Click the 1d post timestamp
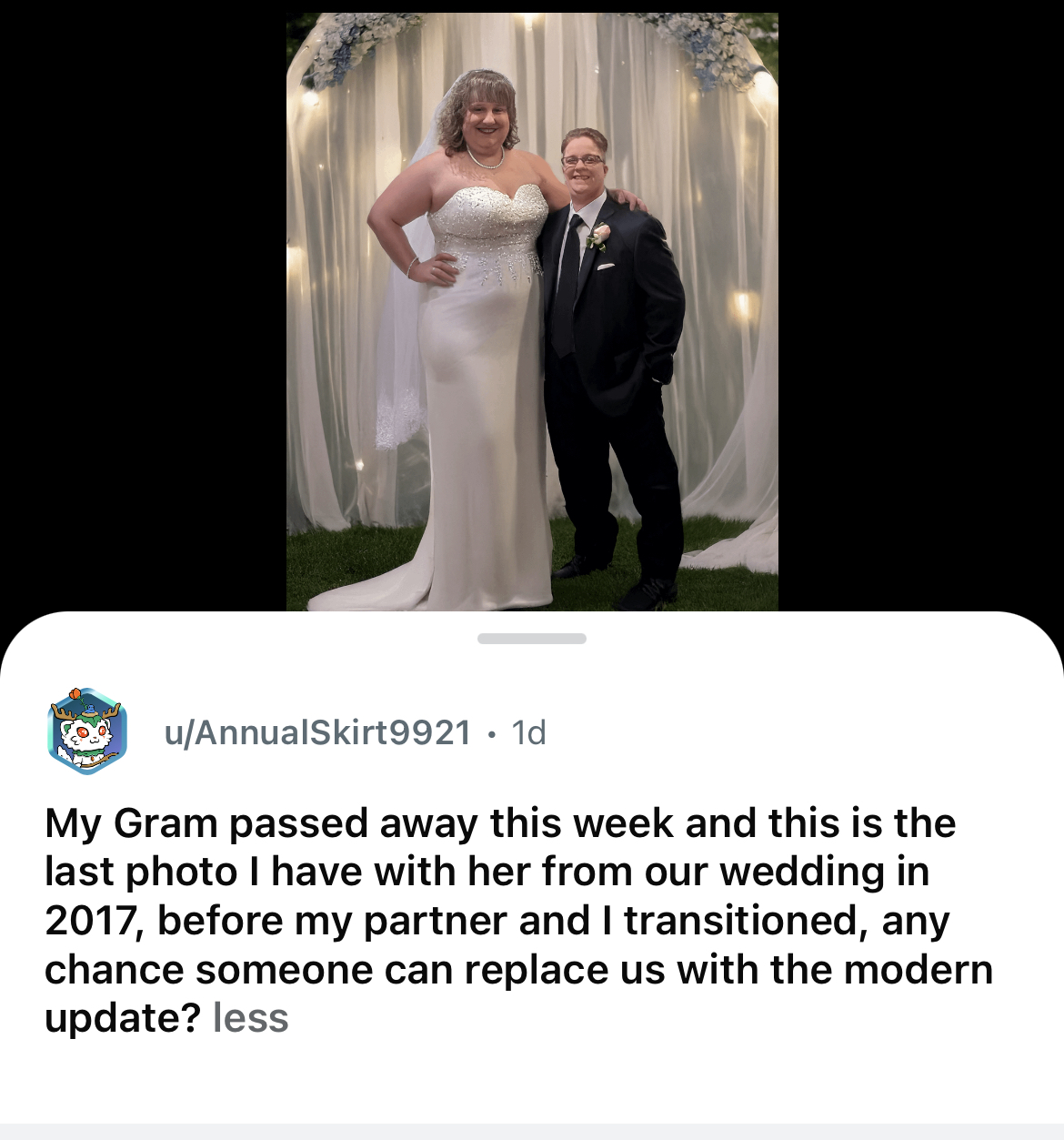This screenshot has height=1140, width=1064. click(529, 732)
